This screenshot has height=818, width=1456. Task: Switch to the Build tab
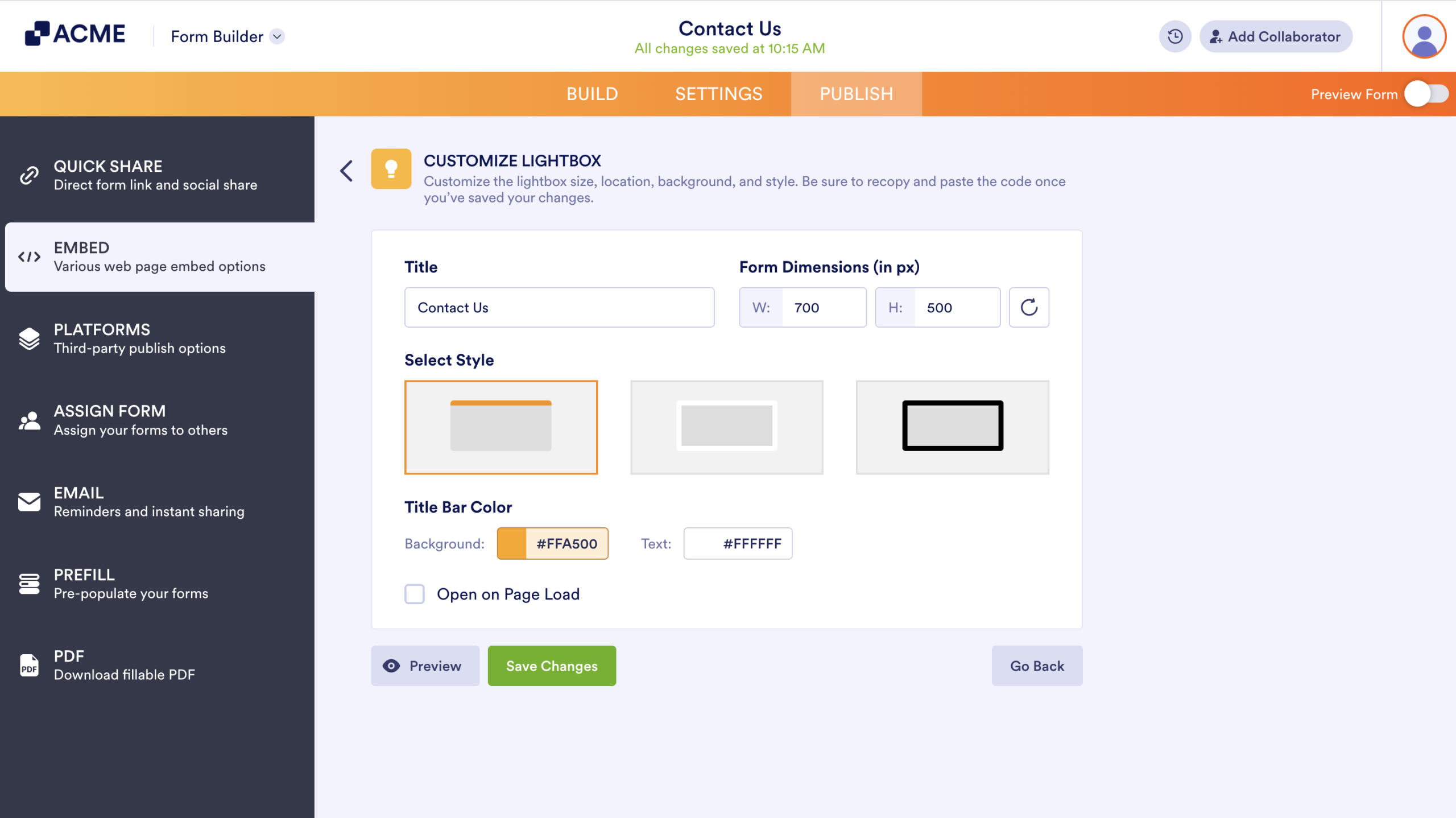tap(593, 94)
